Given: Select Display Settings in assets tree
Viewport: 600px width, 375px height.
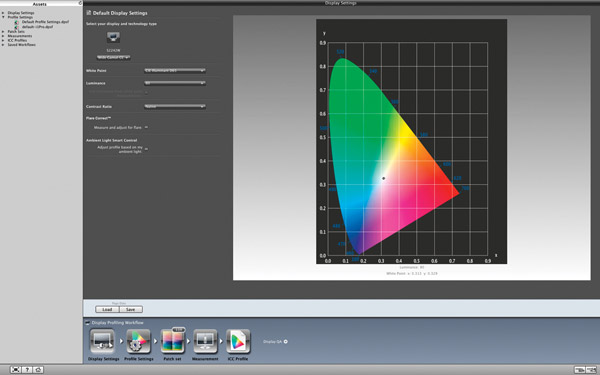Looking at the screenshot, I should click(x=21, y=13).
